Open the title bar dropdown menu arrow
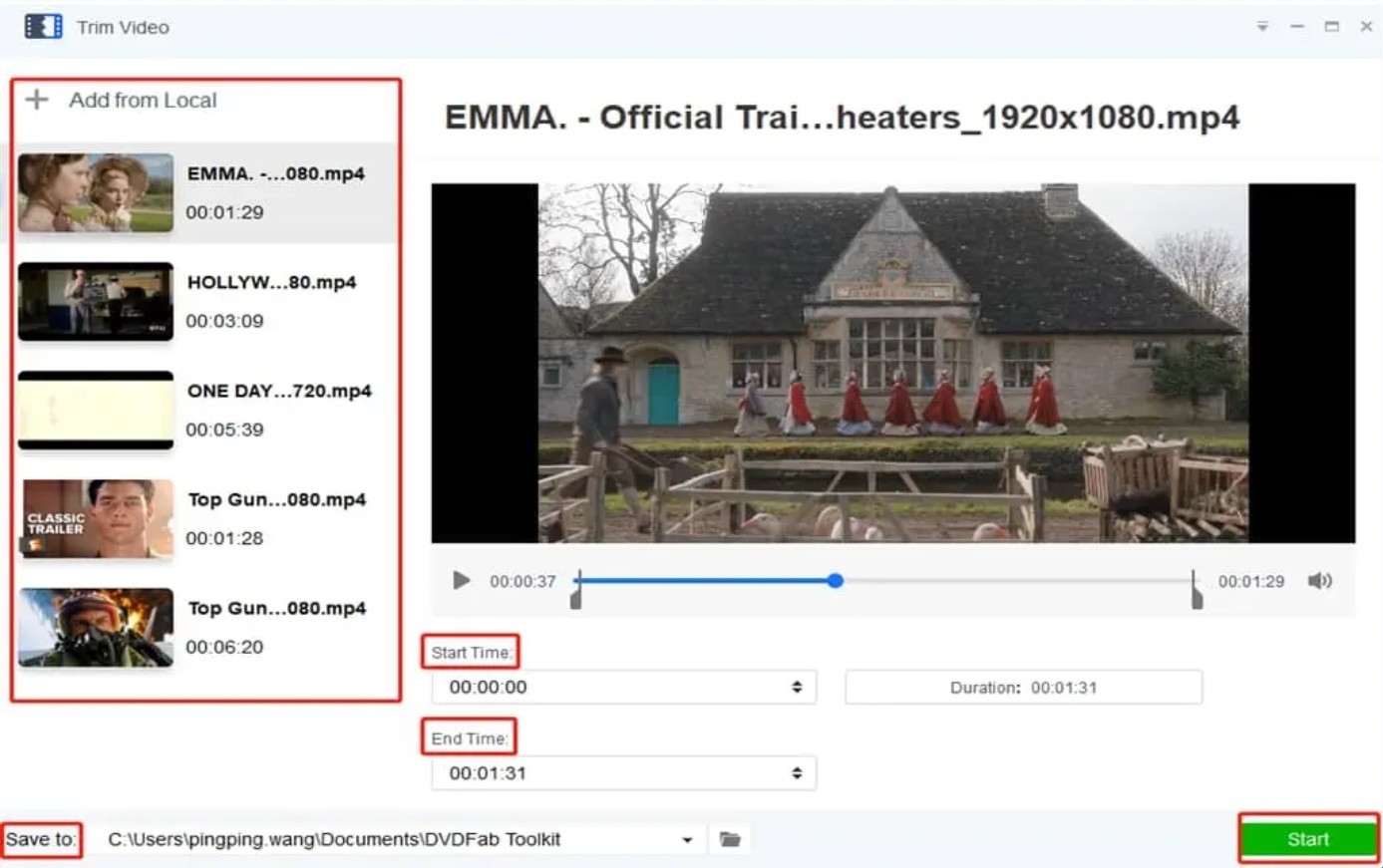The image size is (1383, 868). point(1262,27)
